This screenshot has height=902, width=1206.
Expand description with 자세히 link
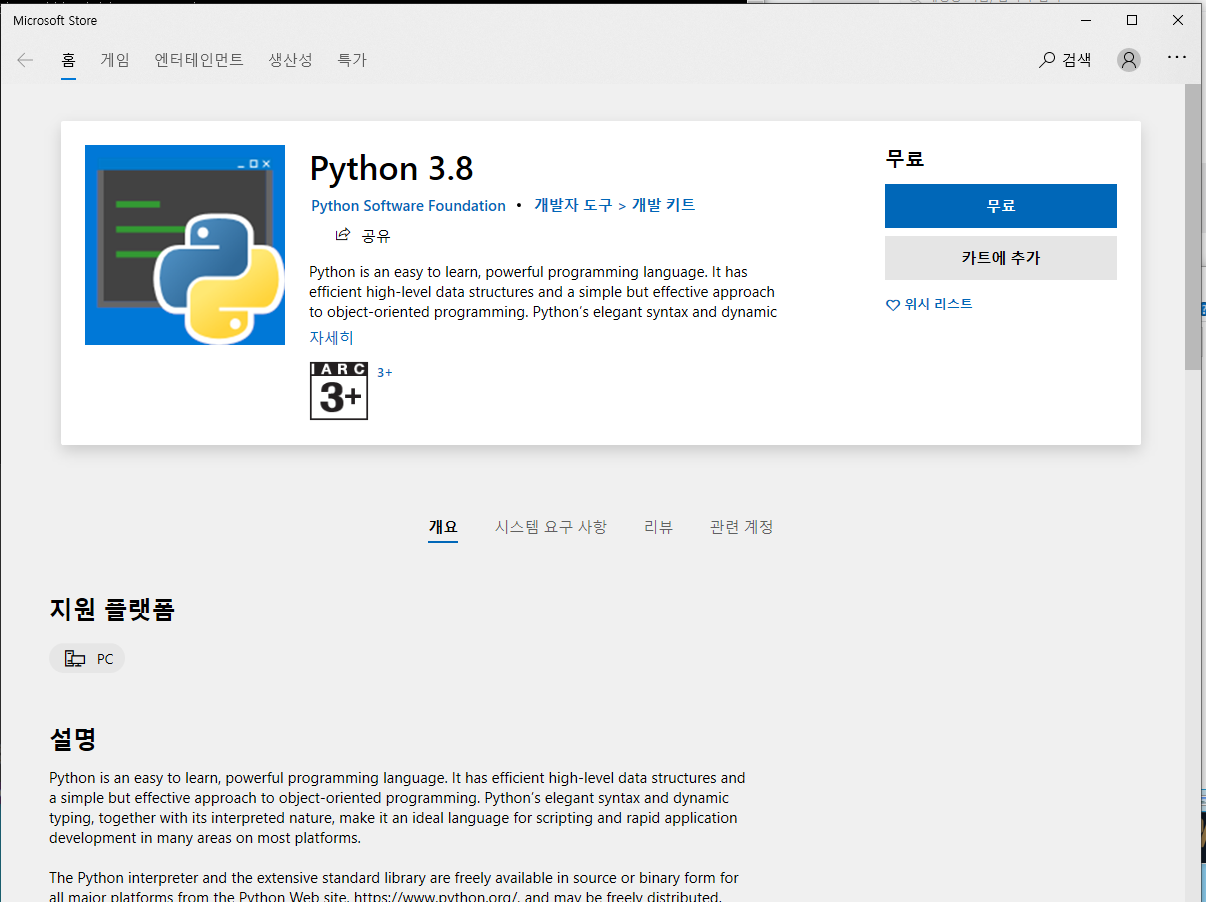(331, 338)
